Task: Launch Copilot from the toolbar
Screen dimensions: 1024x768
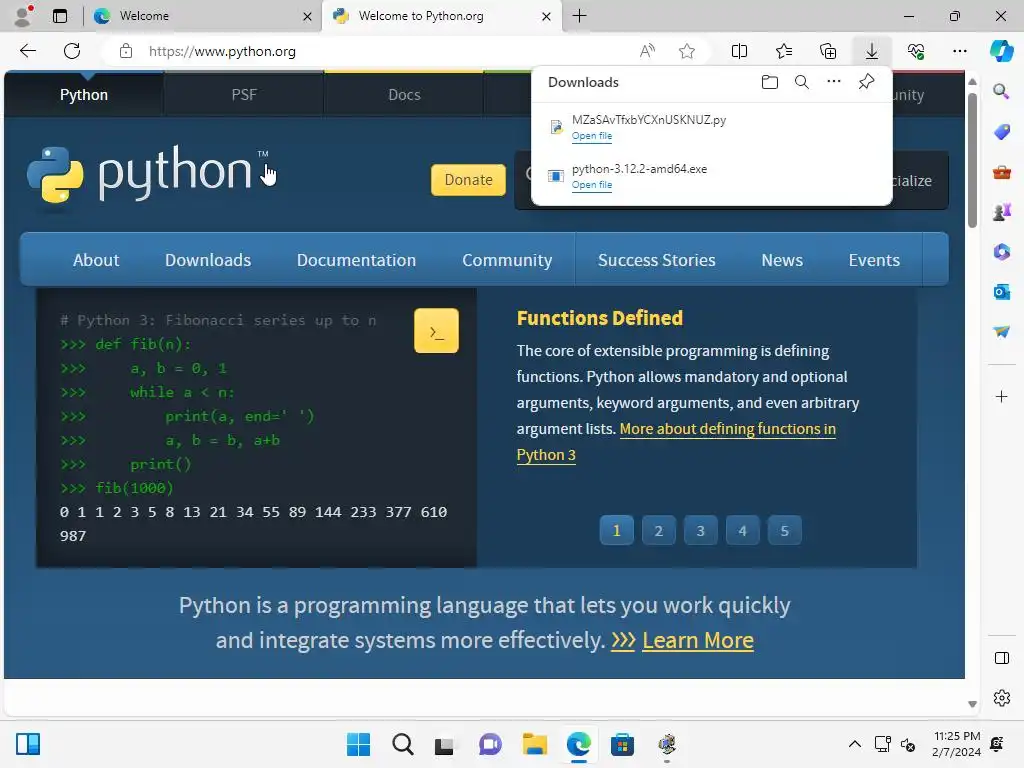Action: pyautogui.click(x=1001, y=51)
